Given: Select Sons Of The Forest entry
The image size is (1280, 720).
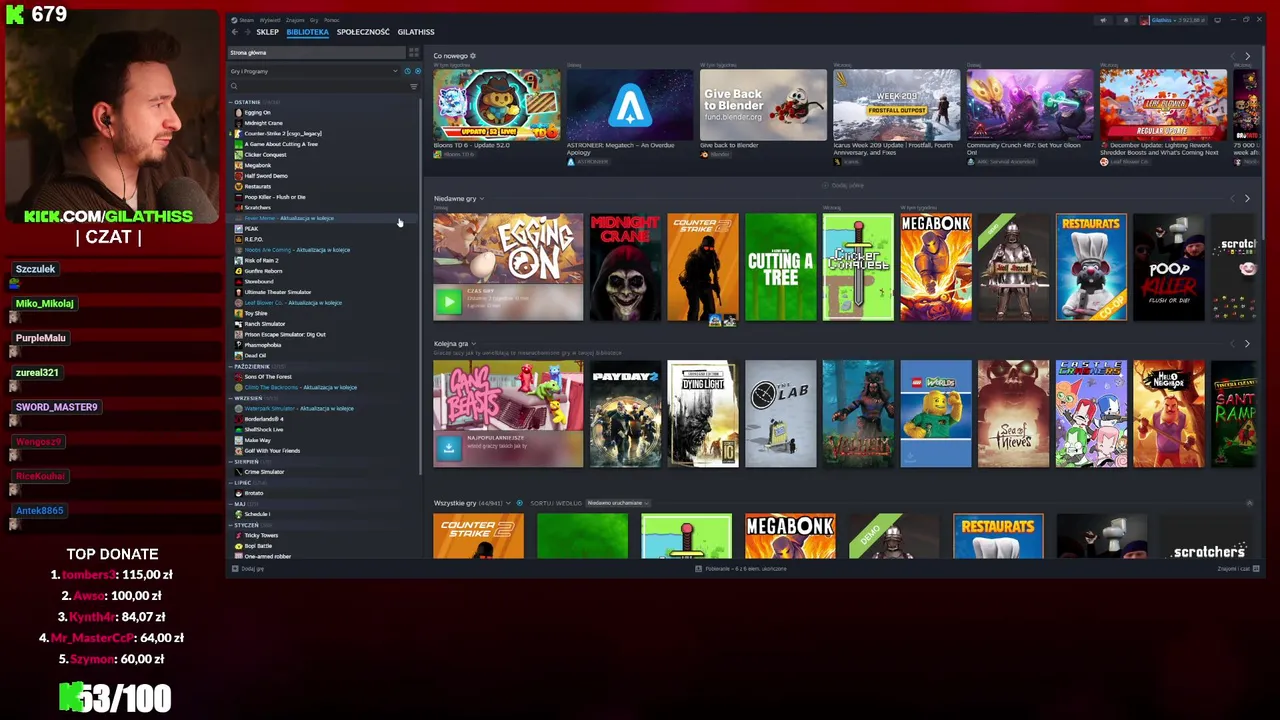Looking at the screenshot, I should (267, 377).
